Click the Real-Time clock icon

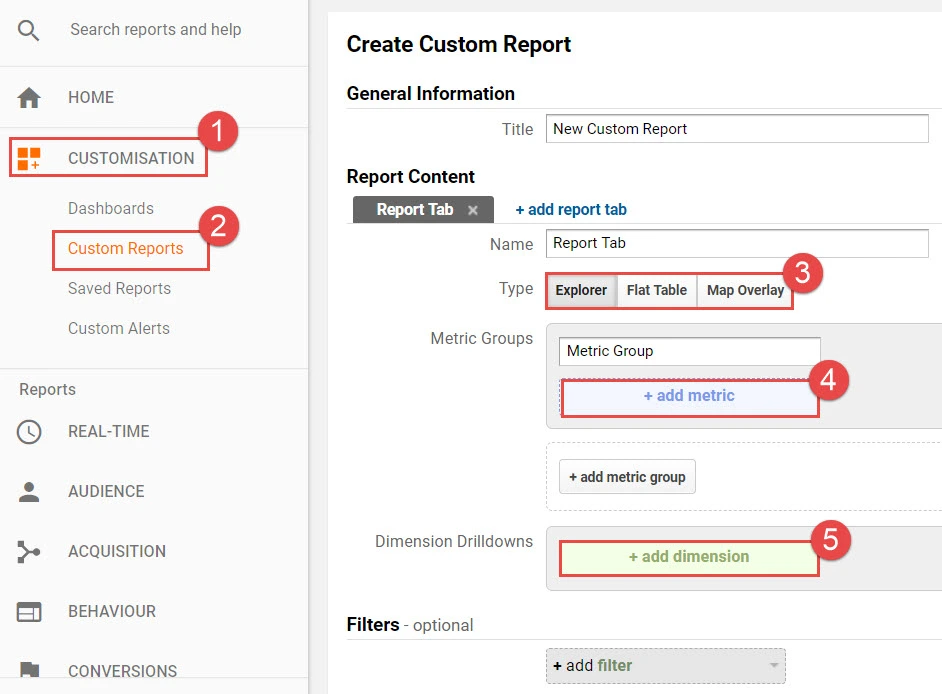29,432
